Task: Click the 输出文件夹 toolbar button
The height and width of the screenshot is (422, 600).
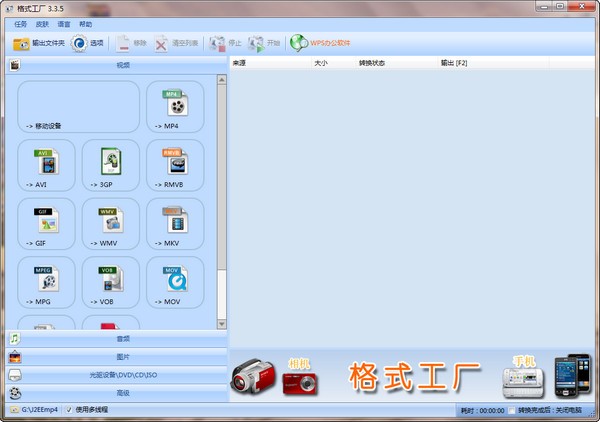Action: coord(39,43)
